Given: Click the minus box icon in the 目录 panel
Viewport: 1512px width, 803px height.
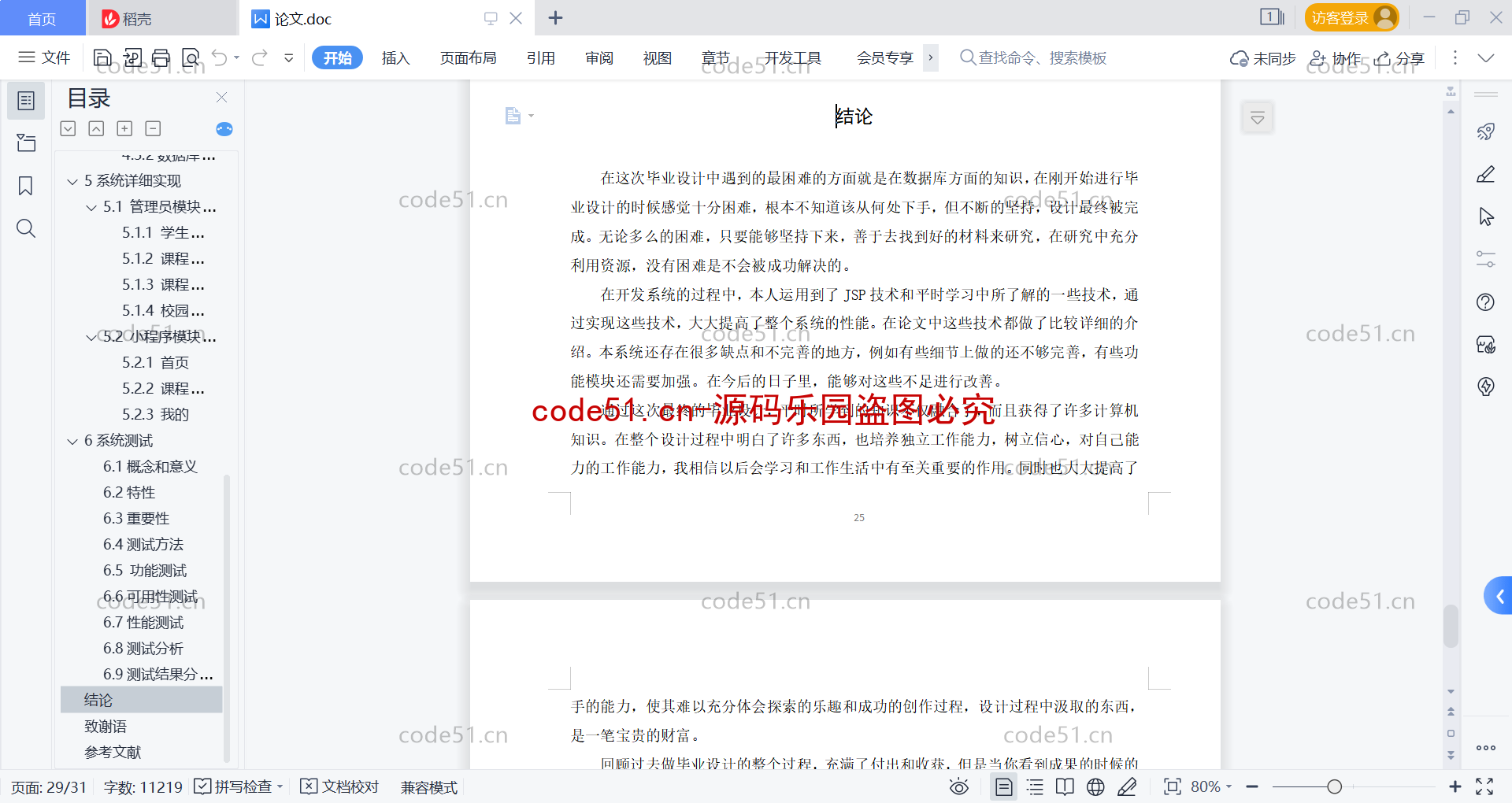Looking at the screenshot, I should point(153,128).
